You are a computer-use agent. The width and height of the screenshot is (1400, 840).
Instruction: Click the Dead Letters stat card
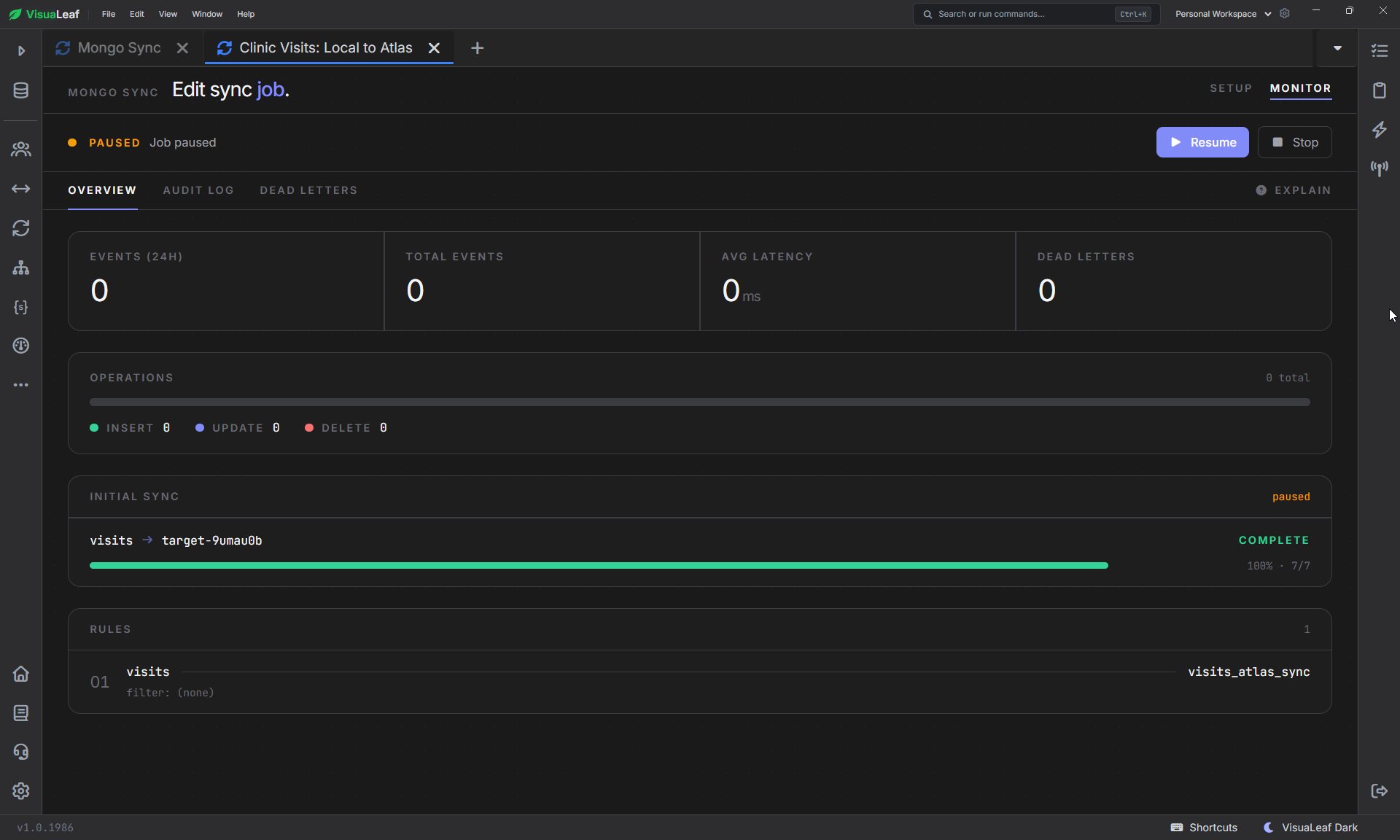[x=1173, y=281]
